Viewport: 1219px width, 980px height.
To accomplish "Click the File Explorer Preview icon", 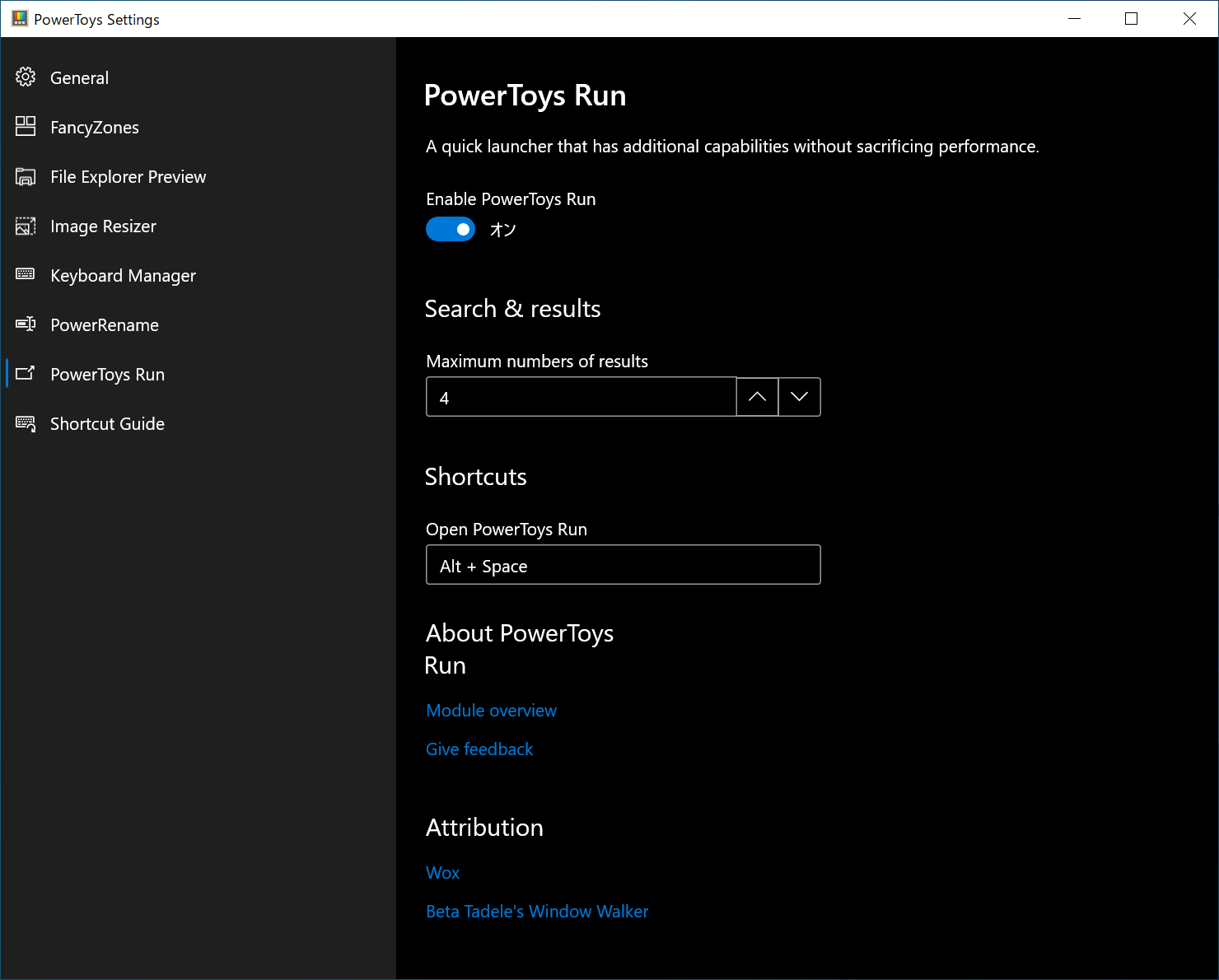I will 26,176.
